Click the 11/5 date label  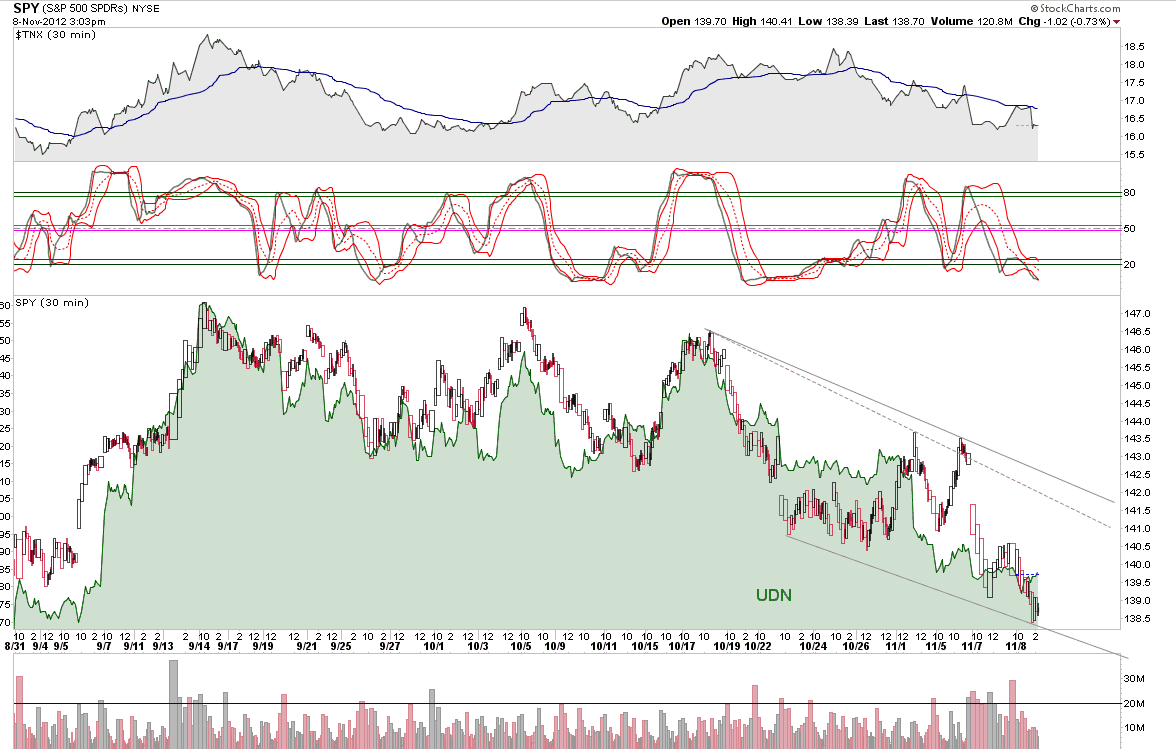coord(936,646)
